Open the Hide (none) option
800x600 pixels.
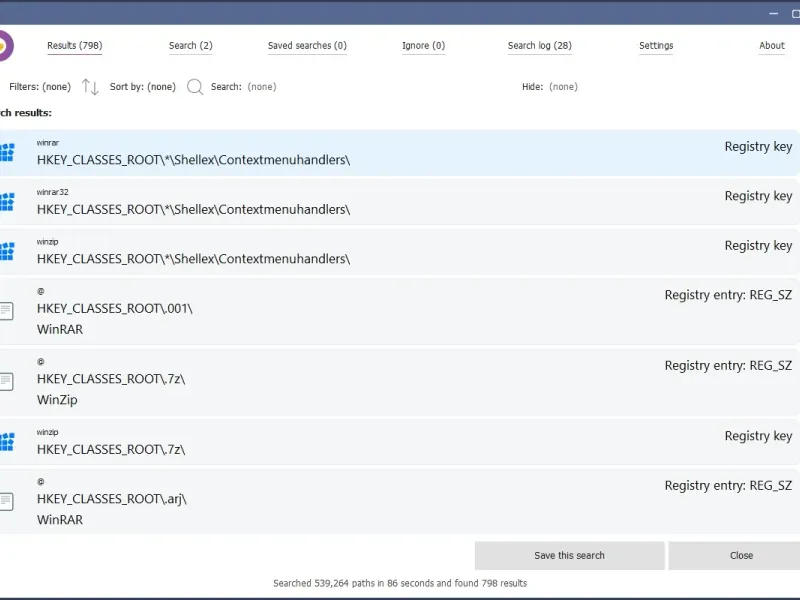[x=550, y=87]
